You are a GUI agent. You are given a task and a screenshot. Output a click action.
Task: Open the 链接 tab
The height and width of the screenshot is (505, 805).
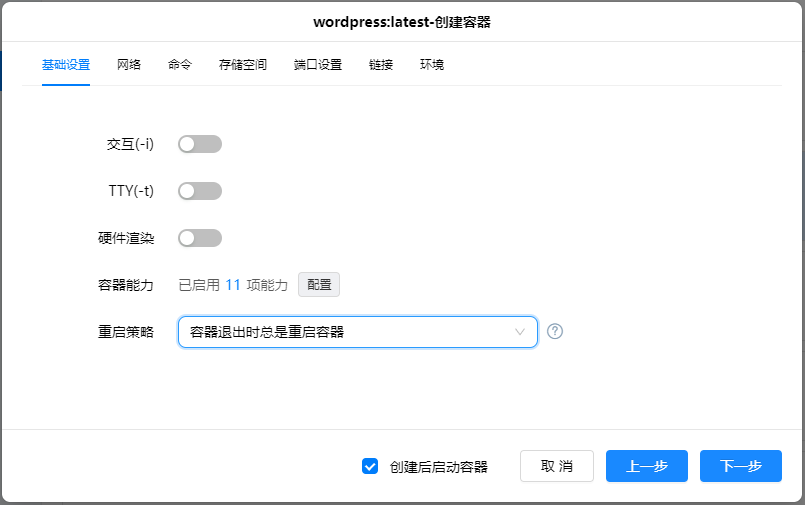(x=381, y=65)
